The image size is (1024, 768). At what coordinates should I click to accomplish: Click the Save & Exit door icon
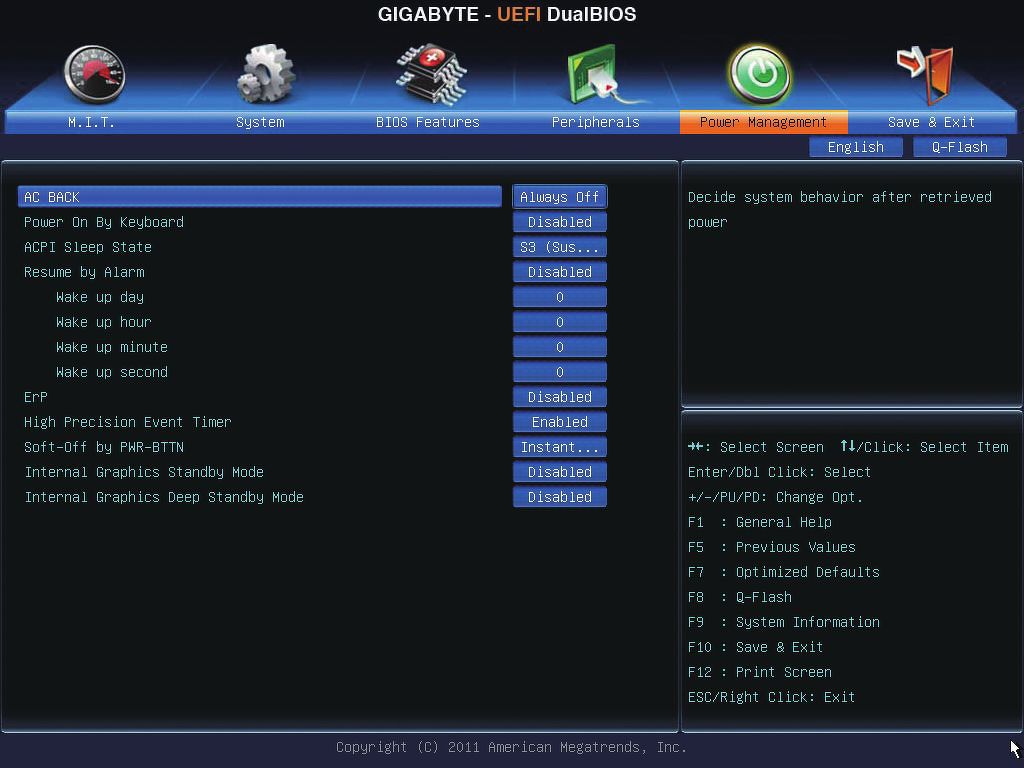click(x=926, y=74)
